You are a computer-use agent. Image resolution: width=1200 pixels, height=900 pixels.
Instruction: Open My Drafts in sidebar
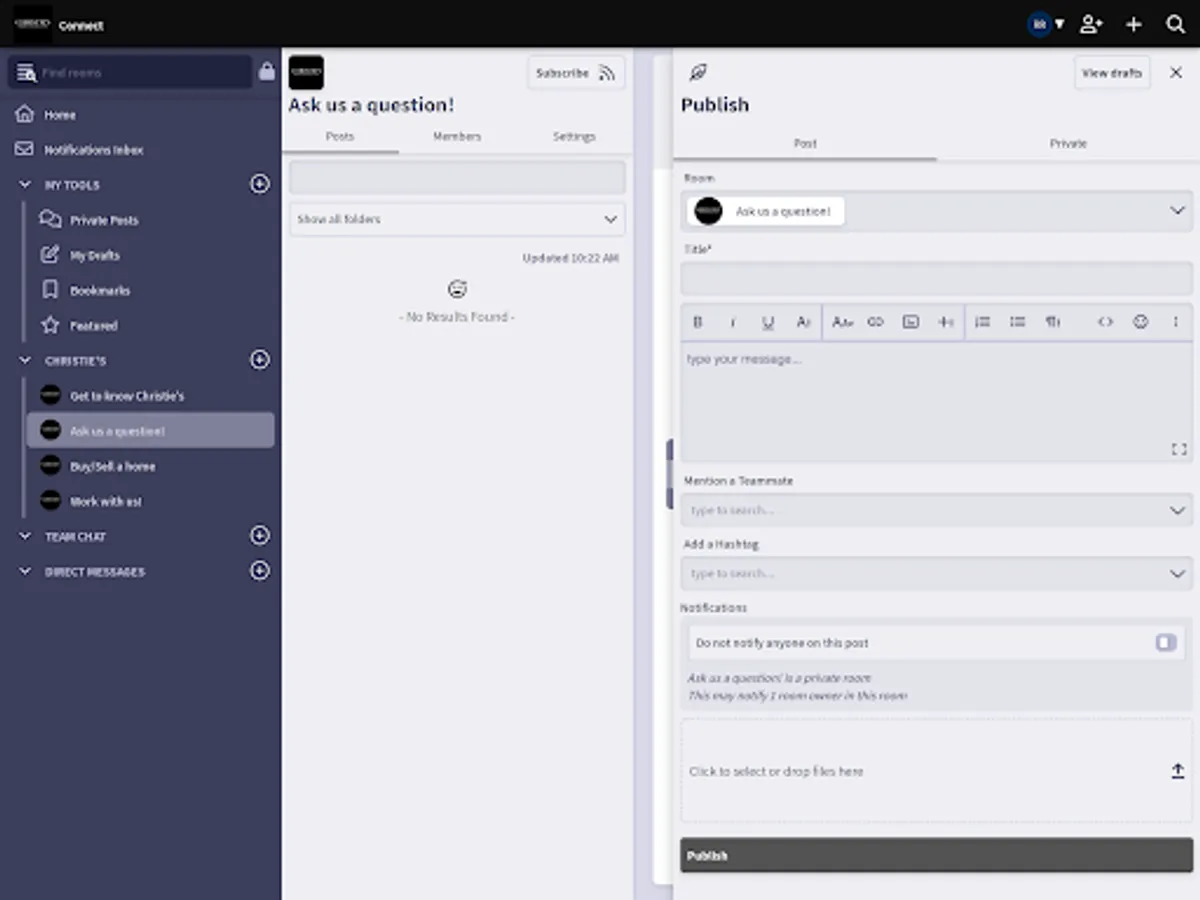pos(95,255)
